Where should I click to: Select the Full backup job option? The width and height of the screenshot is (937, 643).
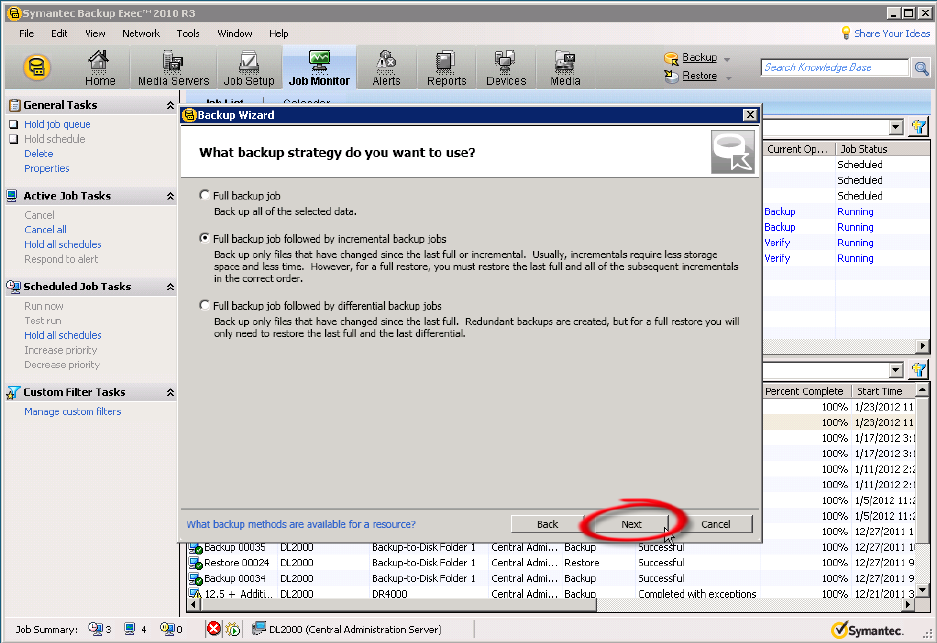tap(205, 195)
